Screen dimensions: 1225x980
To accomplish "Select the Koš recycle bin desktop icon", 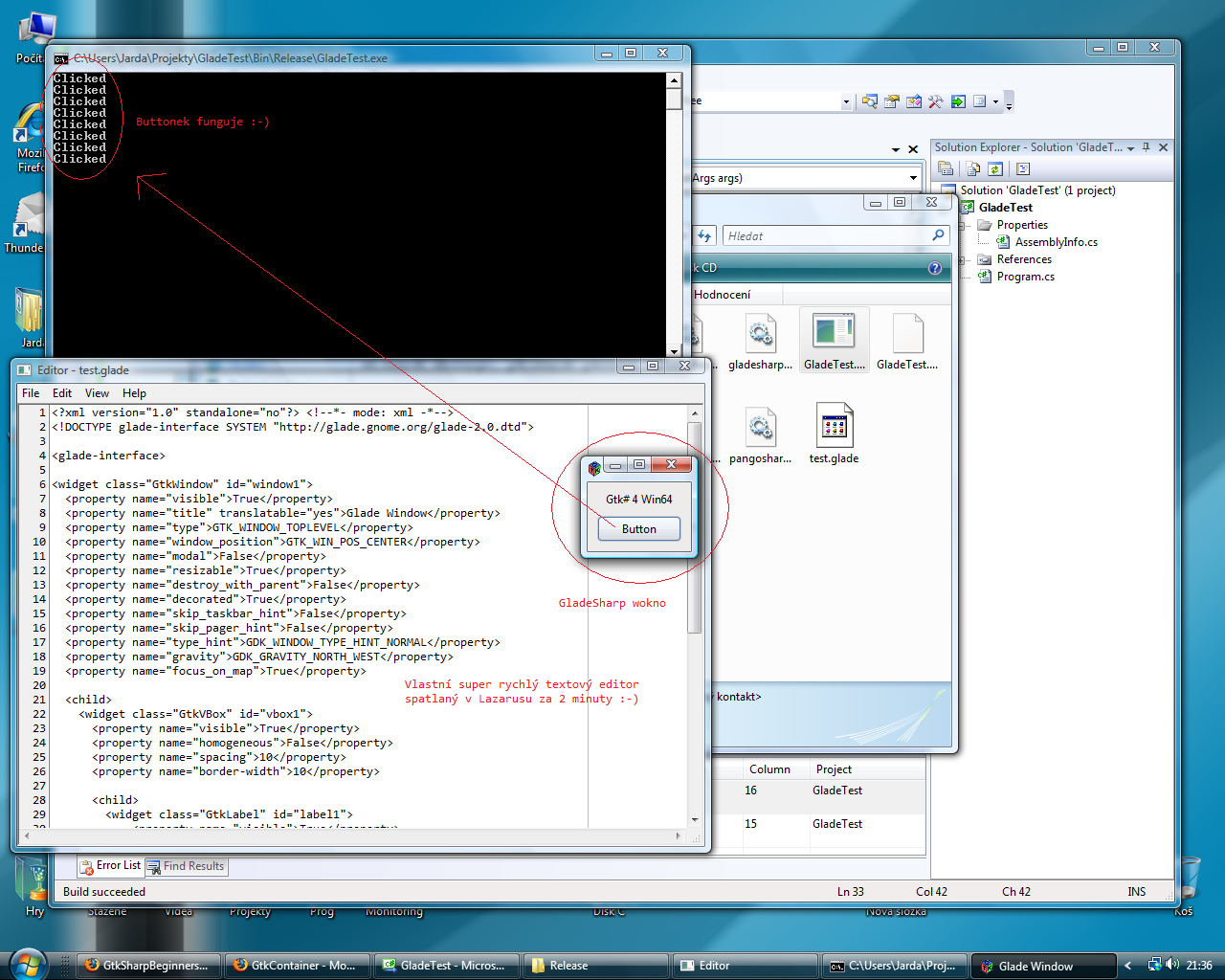I will [1186, 886].
